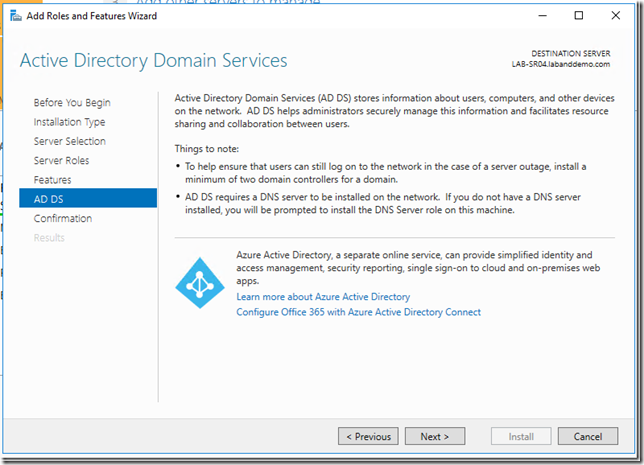Maximize the wizard window
Viewport: 644px width, 465px height.
[x=579, y=16]
